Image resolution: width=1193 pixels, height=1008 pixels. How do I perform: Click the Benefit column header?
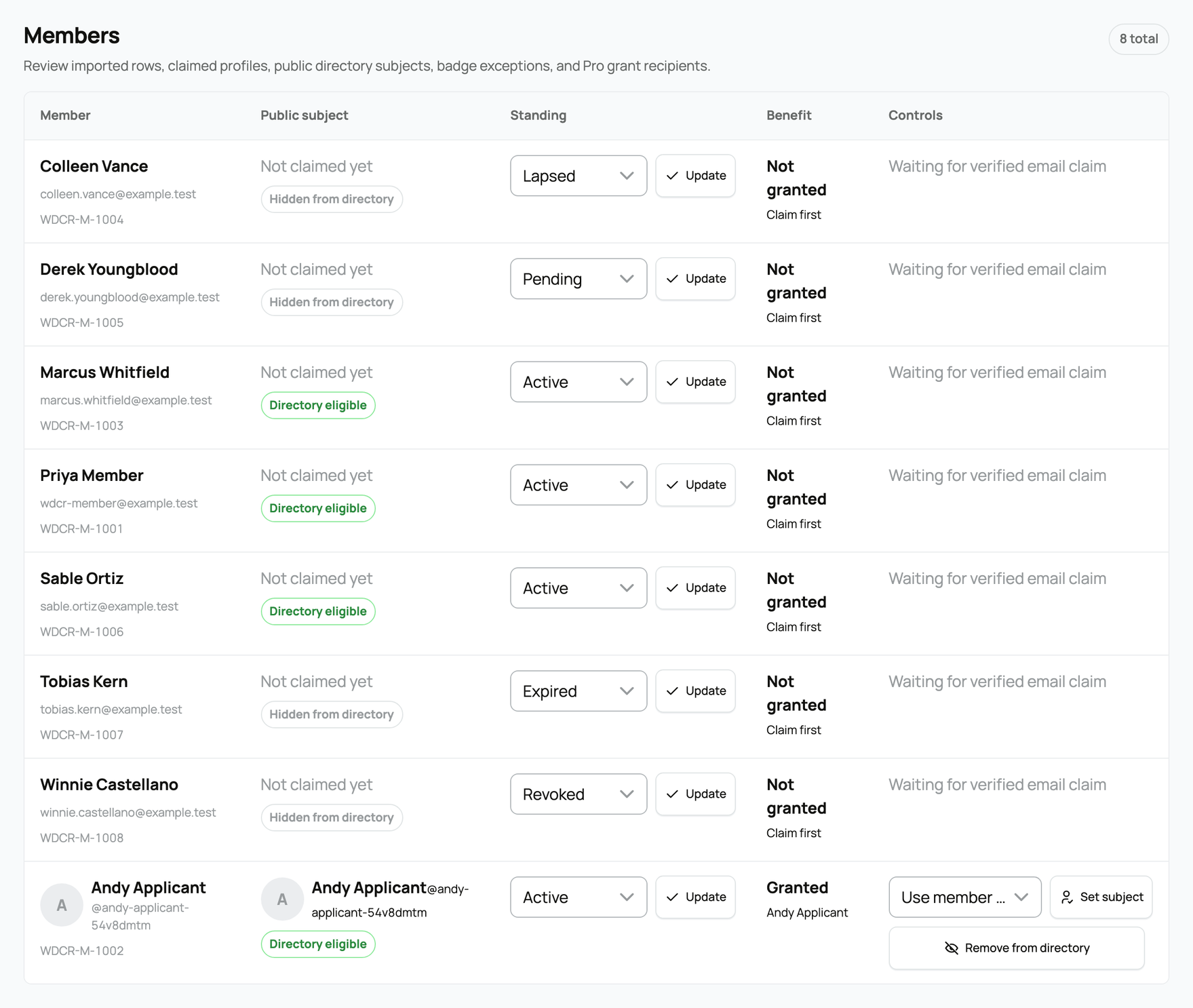pyautogui.click(x=789, y=116)
